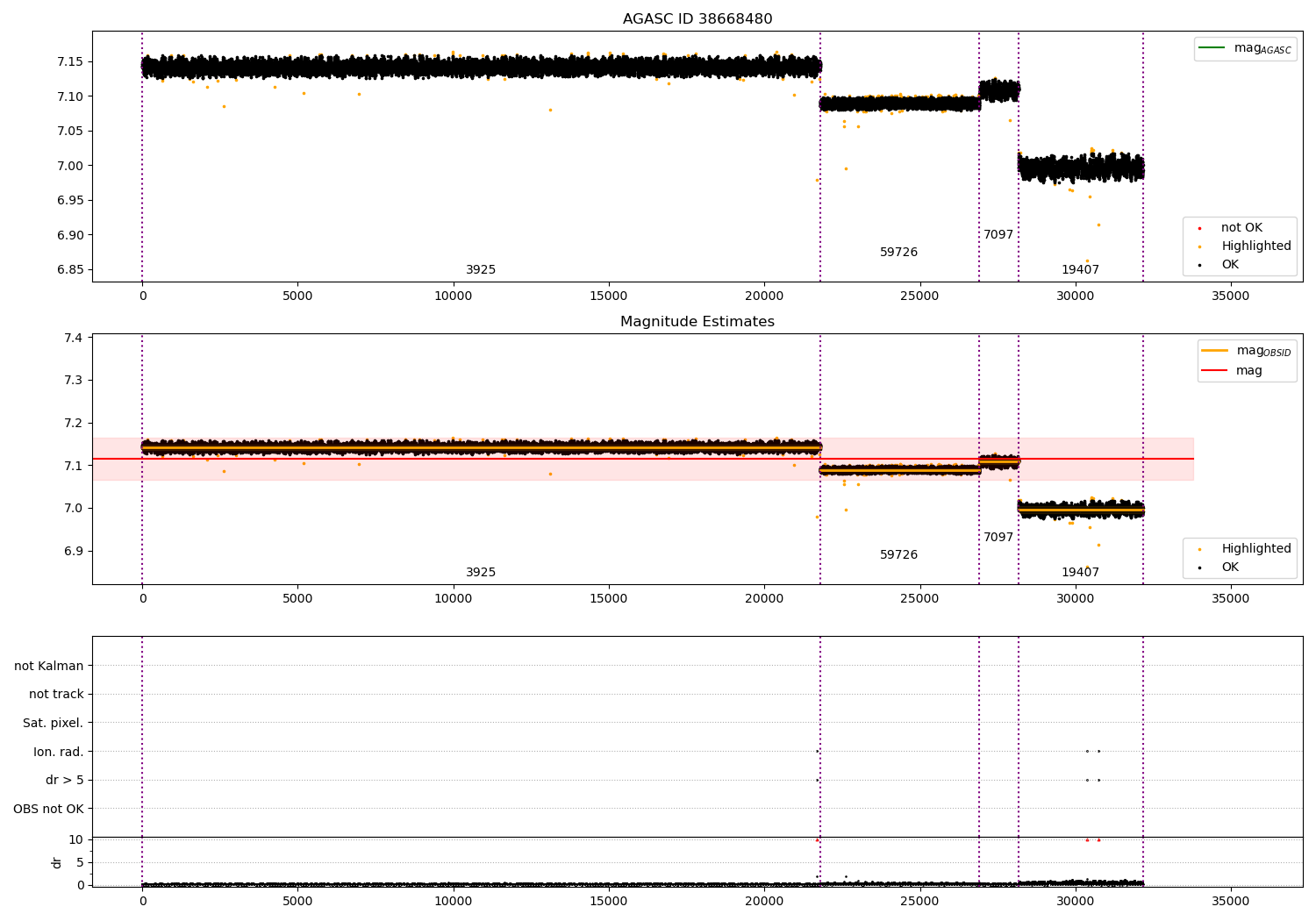This screenshot has width=1316, height=921.
Task: Click the 'Sat. pixel.' axis label
Action: click(x=53, y=723)
